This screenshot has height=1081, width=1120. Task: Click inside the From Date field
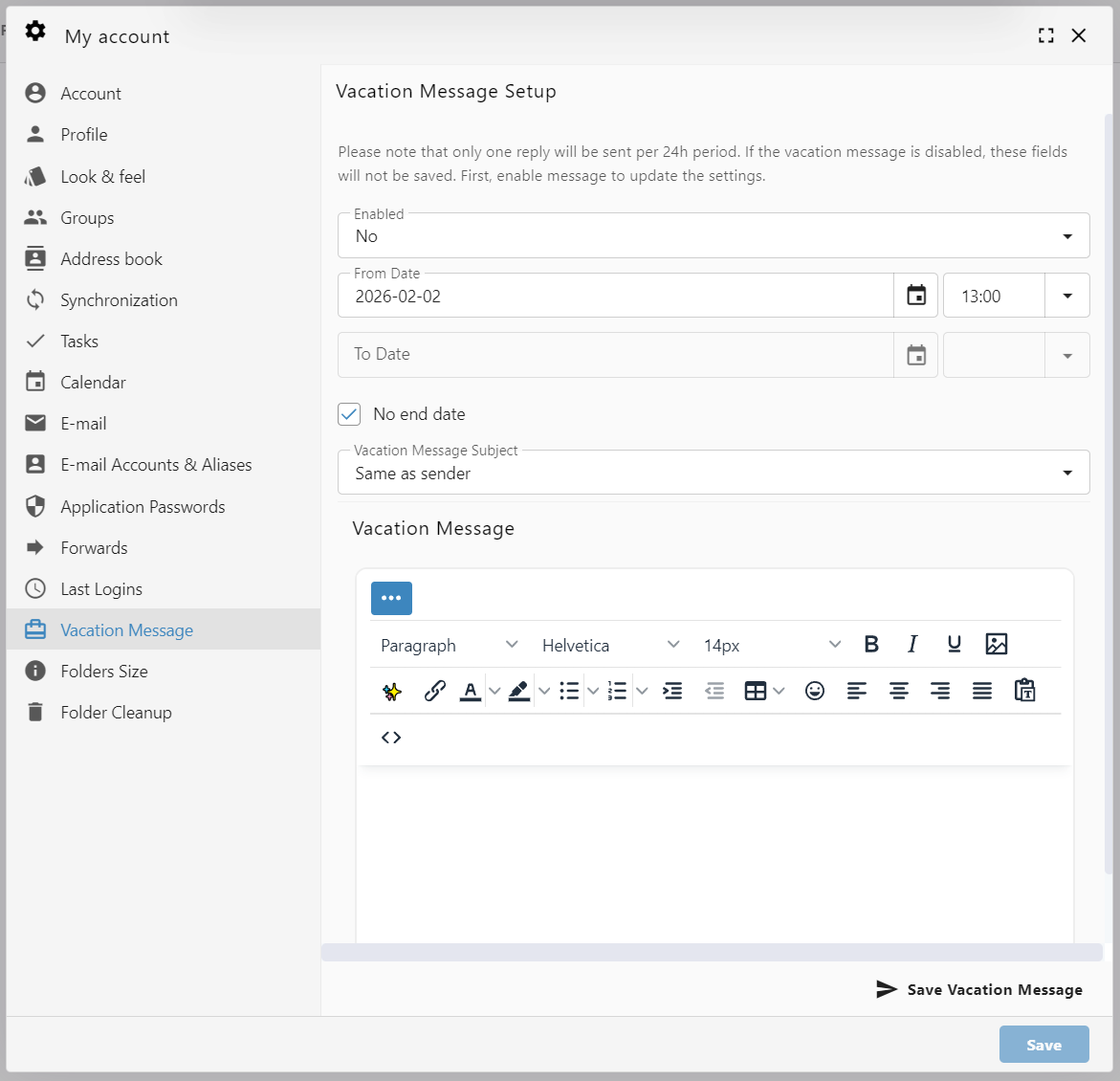coord(612,297)
